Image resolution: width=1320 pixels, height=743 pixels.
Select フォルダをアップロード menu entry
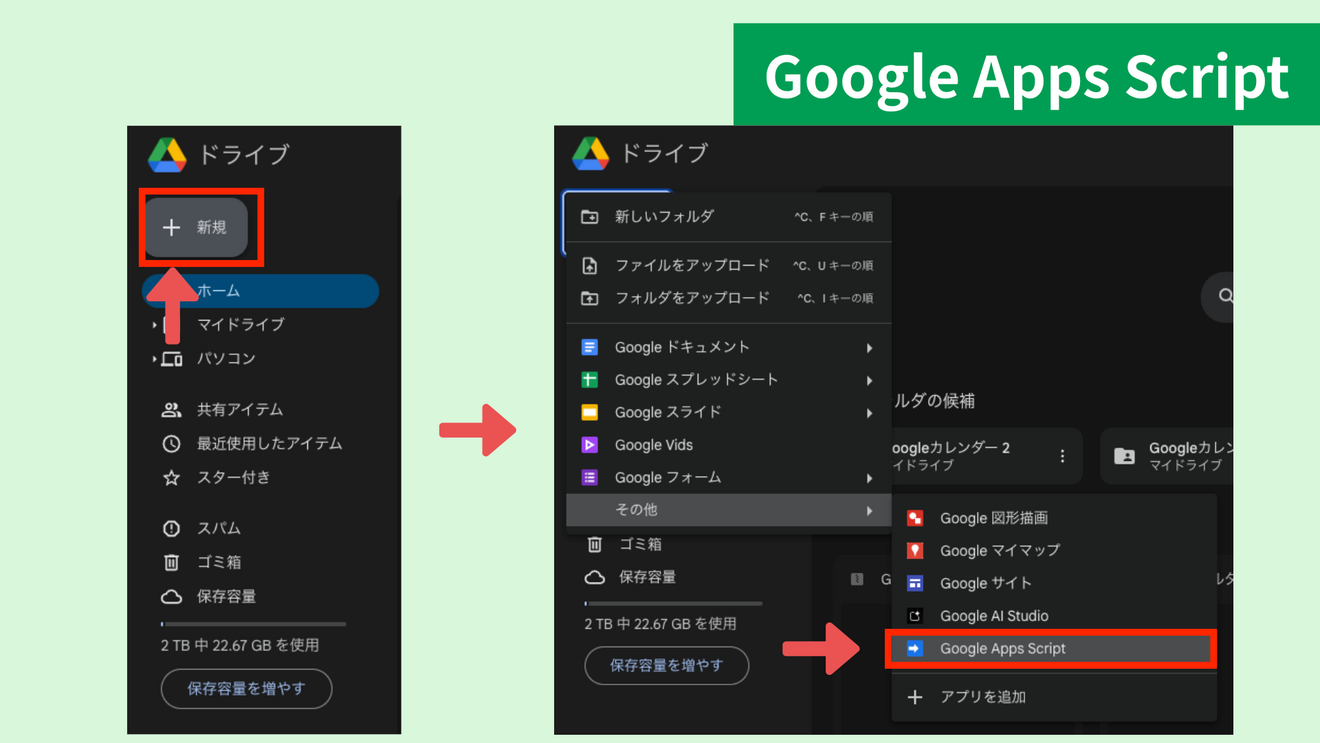pyautogui.click(x=728, y=298)
